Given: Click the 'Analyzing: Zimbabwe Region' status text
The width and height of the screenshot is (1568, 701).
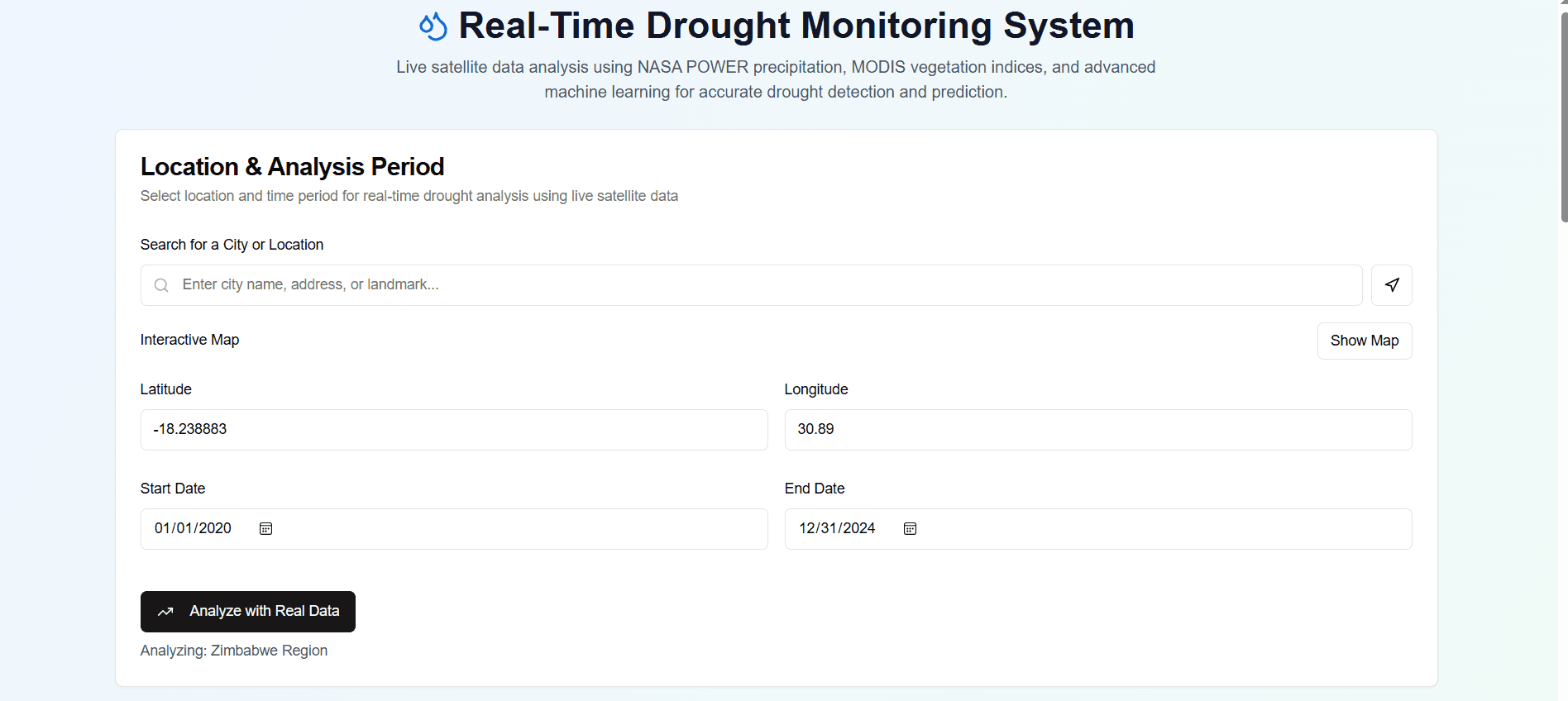Looking at the screenshot, I should 234,651.
